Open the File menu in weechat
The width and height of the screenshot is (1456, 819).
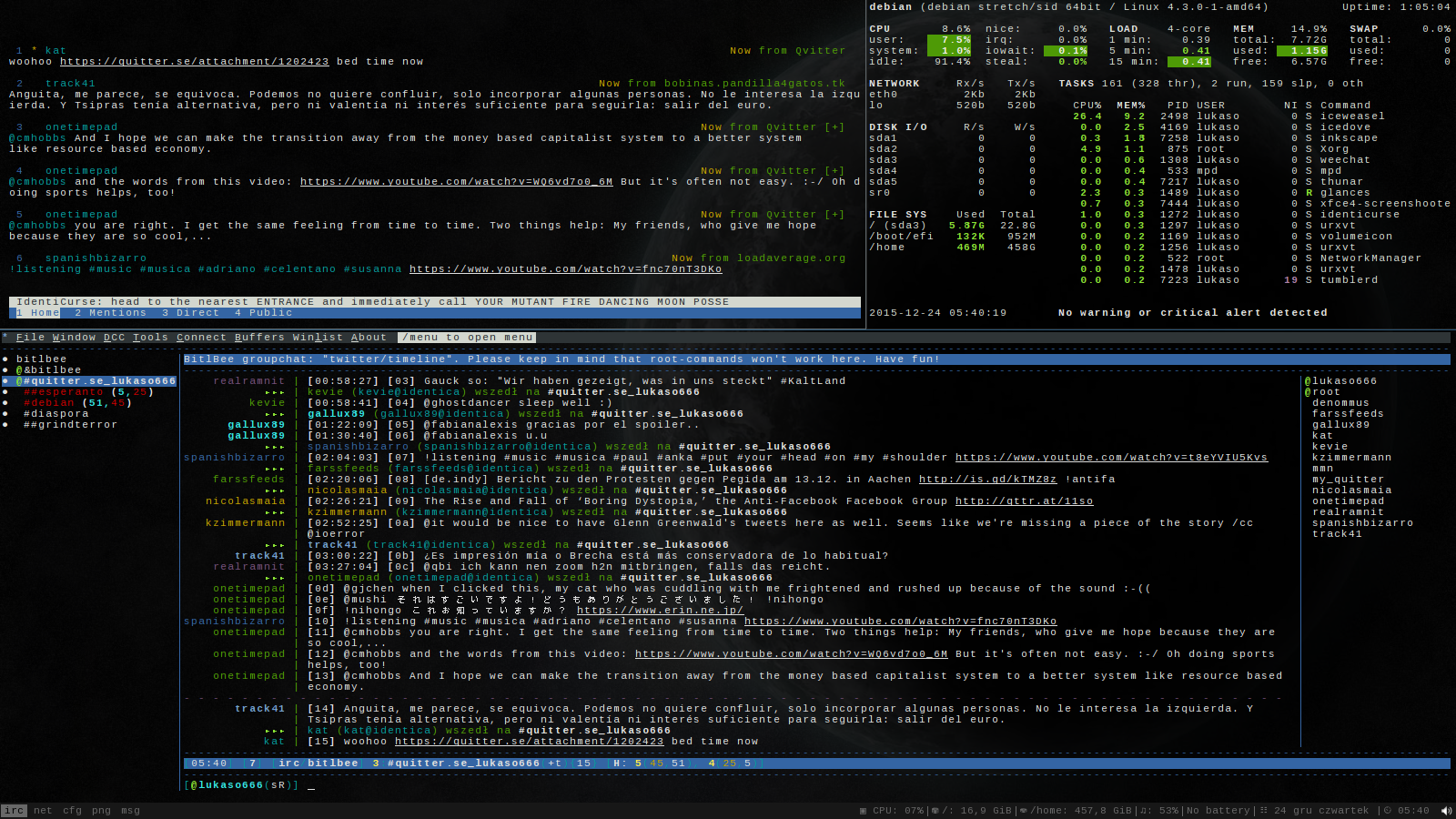30,338
